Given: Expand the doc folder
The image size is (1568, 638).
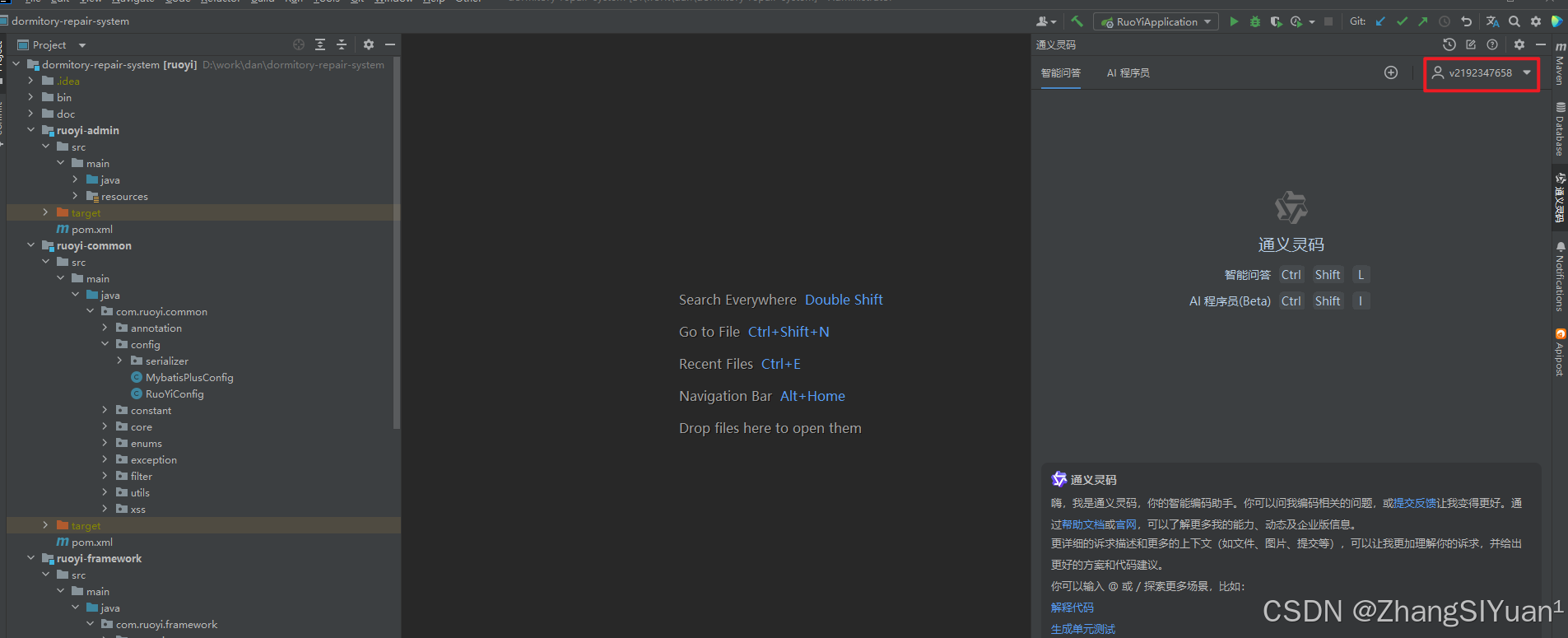Looking at the screenshot, I should [x=30, y=114].
